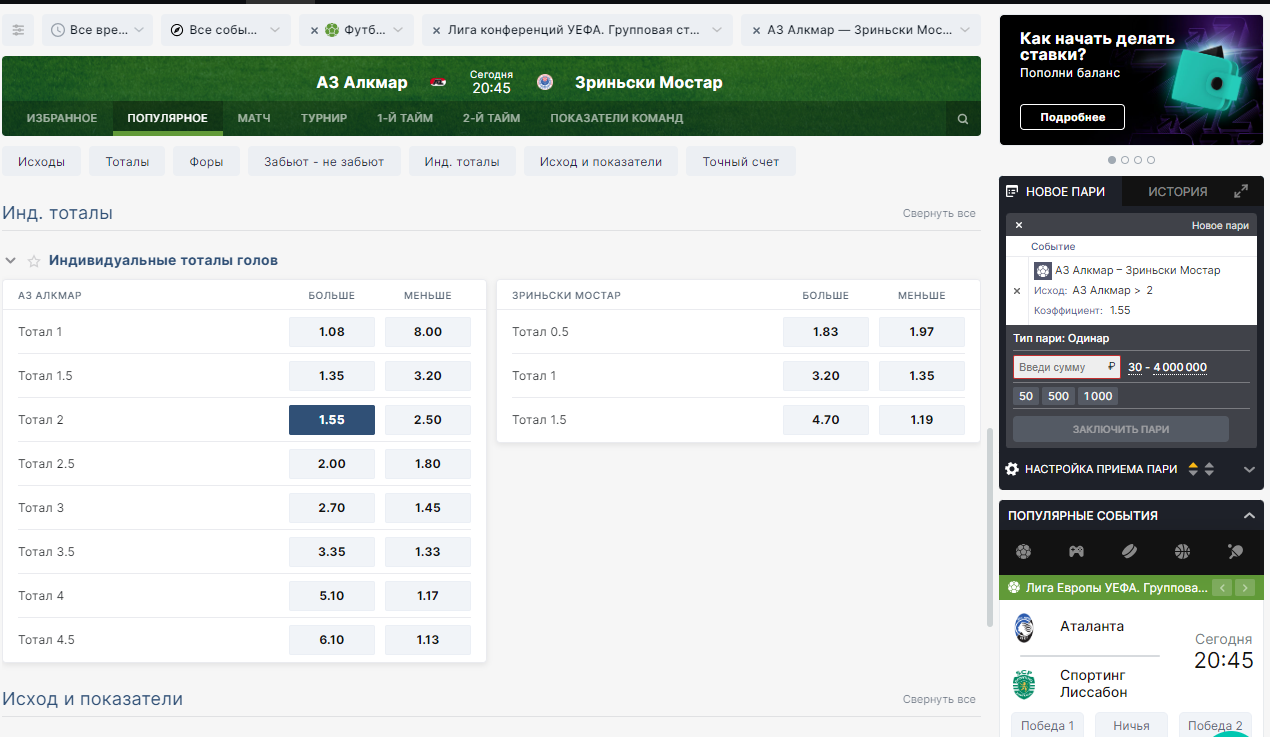Screen dimensions: 1270x737
Task: Pick Зриньски Мостар Тотал 0.5 больше 1.83
Action: point(826,332)
